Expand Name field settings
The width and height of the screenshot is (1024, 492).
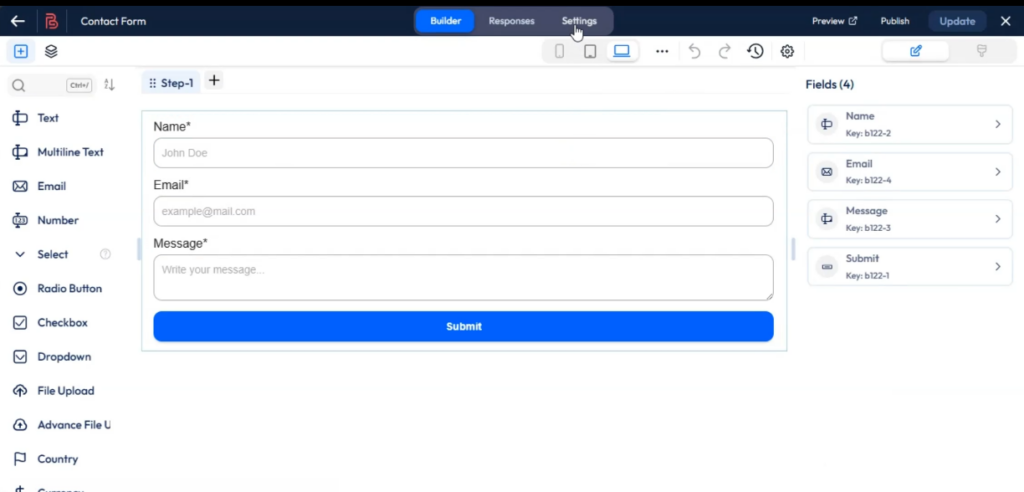tap(910, 124)
